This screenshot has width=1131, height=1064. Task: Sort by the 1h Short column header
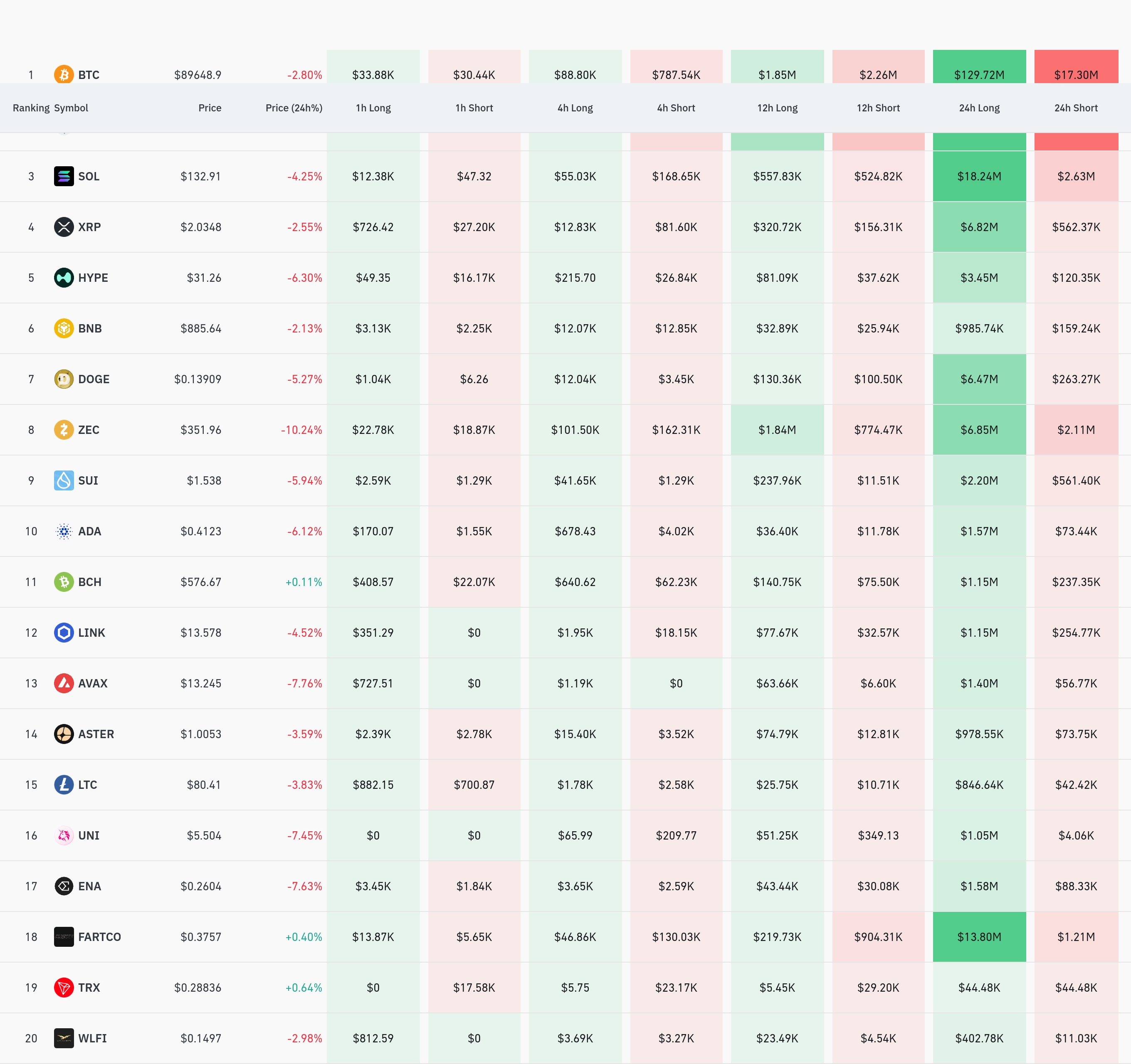click(x=474, y=108)
